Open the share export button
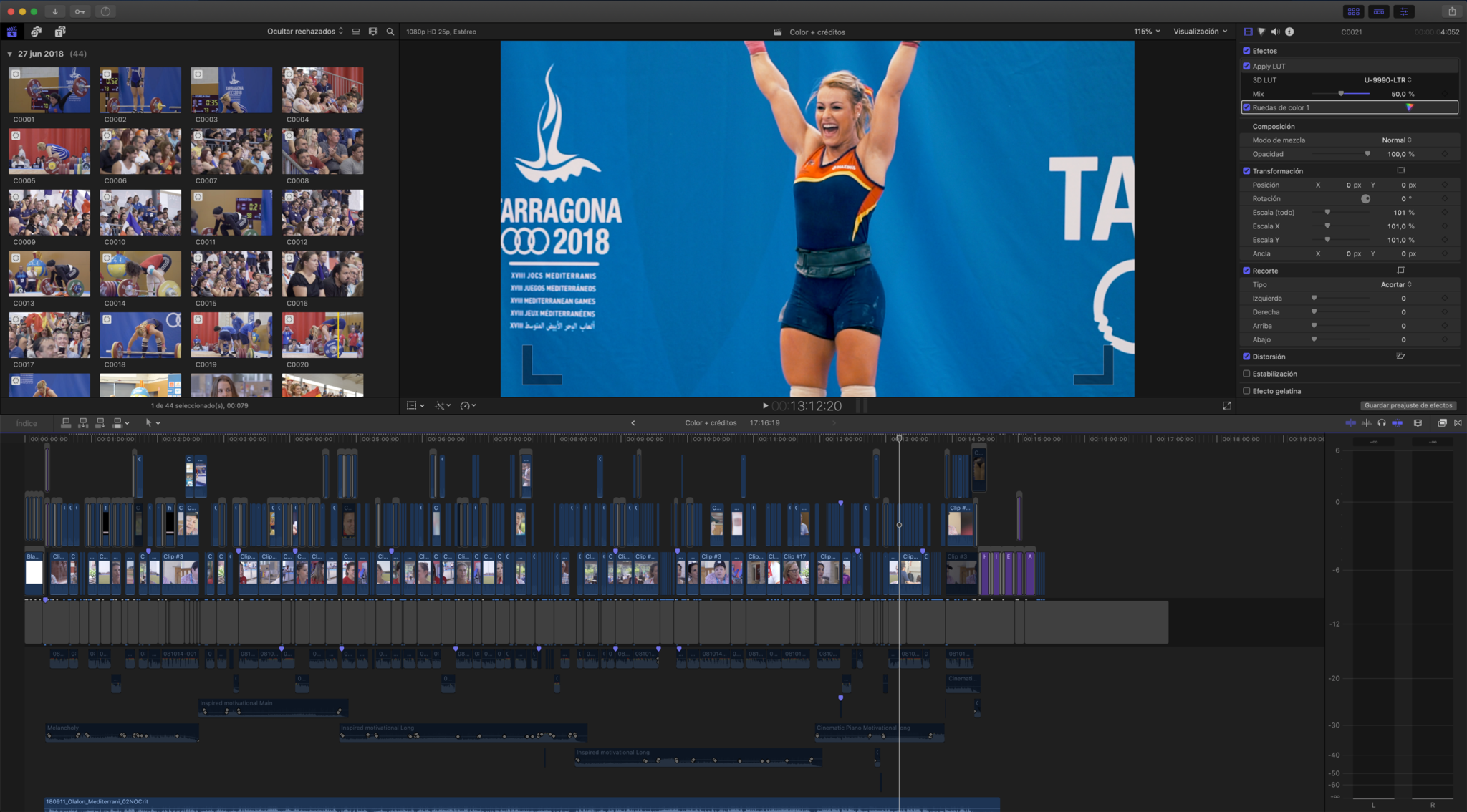Screen dimensions: 1467x812 [1452, 11]
